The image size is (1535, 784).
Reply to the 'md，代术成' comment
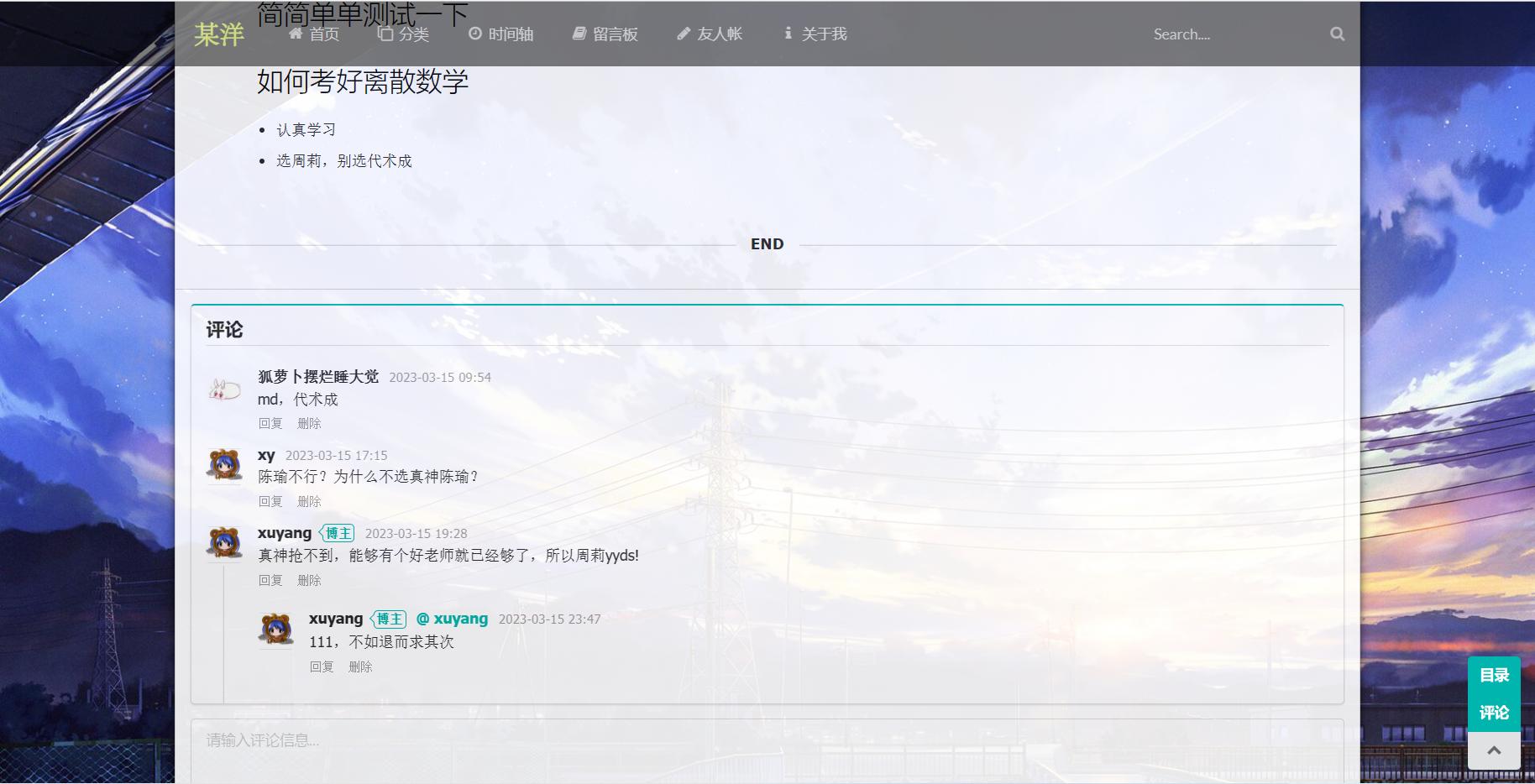pos(270,424)
